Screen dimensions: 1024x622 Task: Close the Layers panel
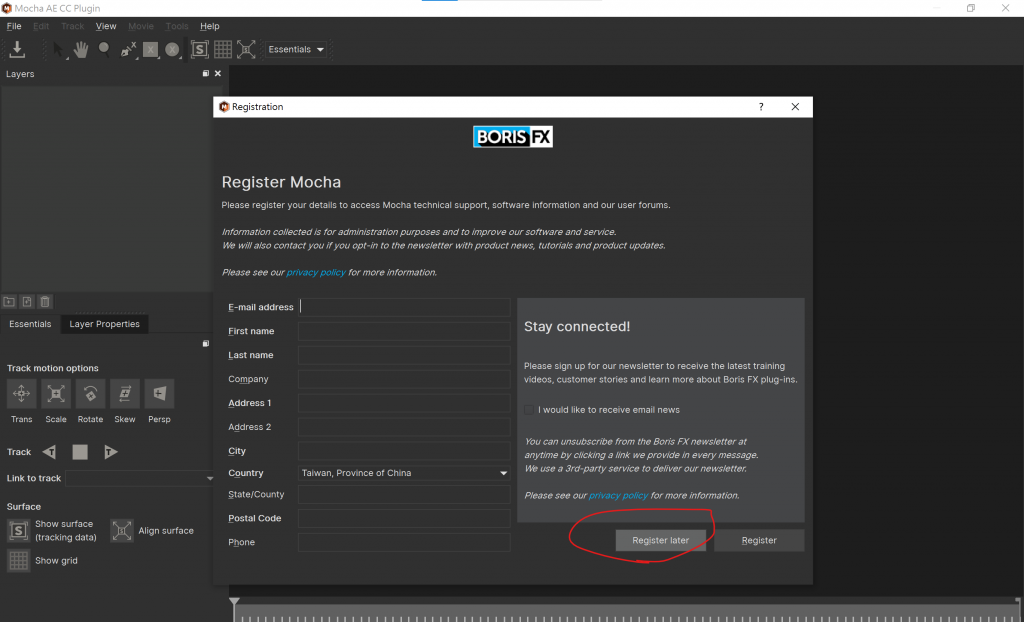click(x=218, y=74)
